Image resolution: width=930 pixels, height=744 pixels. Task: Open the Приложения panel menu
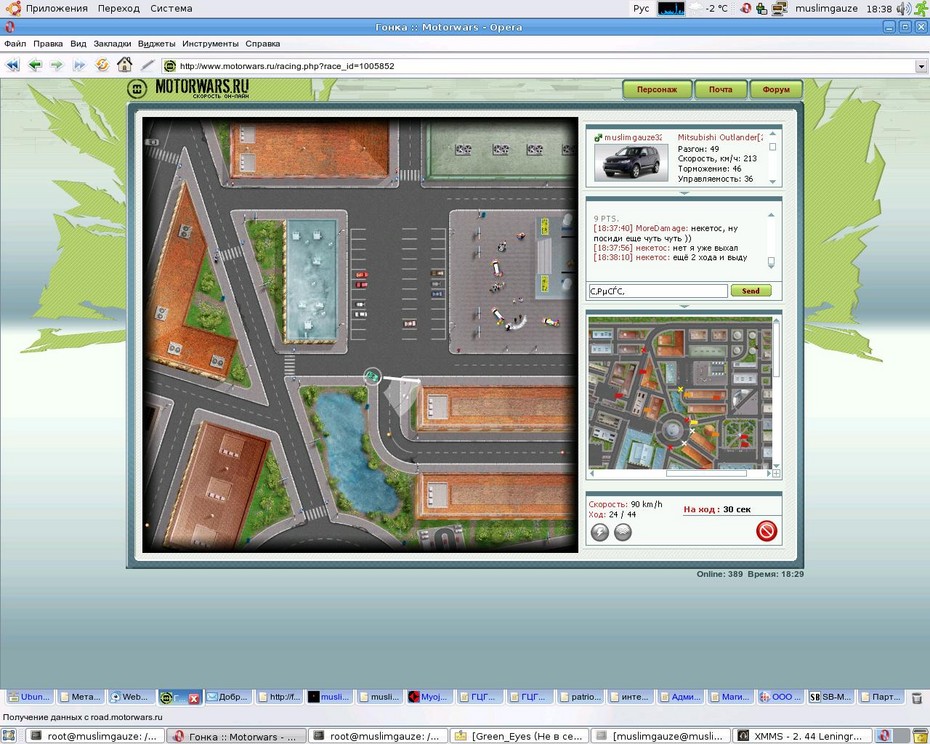click(x=56, y=8)
